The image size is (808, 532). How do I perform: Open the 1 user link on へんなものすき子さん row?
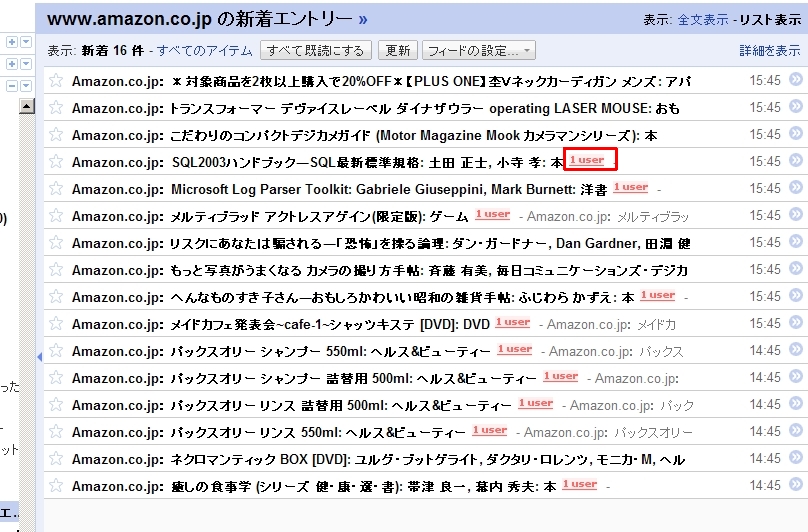pyautogui.click(x=658, y=295)
